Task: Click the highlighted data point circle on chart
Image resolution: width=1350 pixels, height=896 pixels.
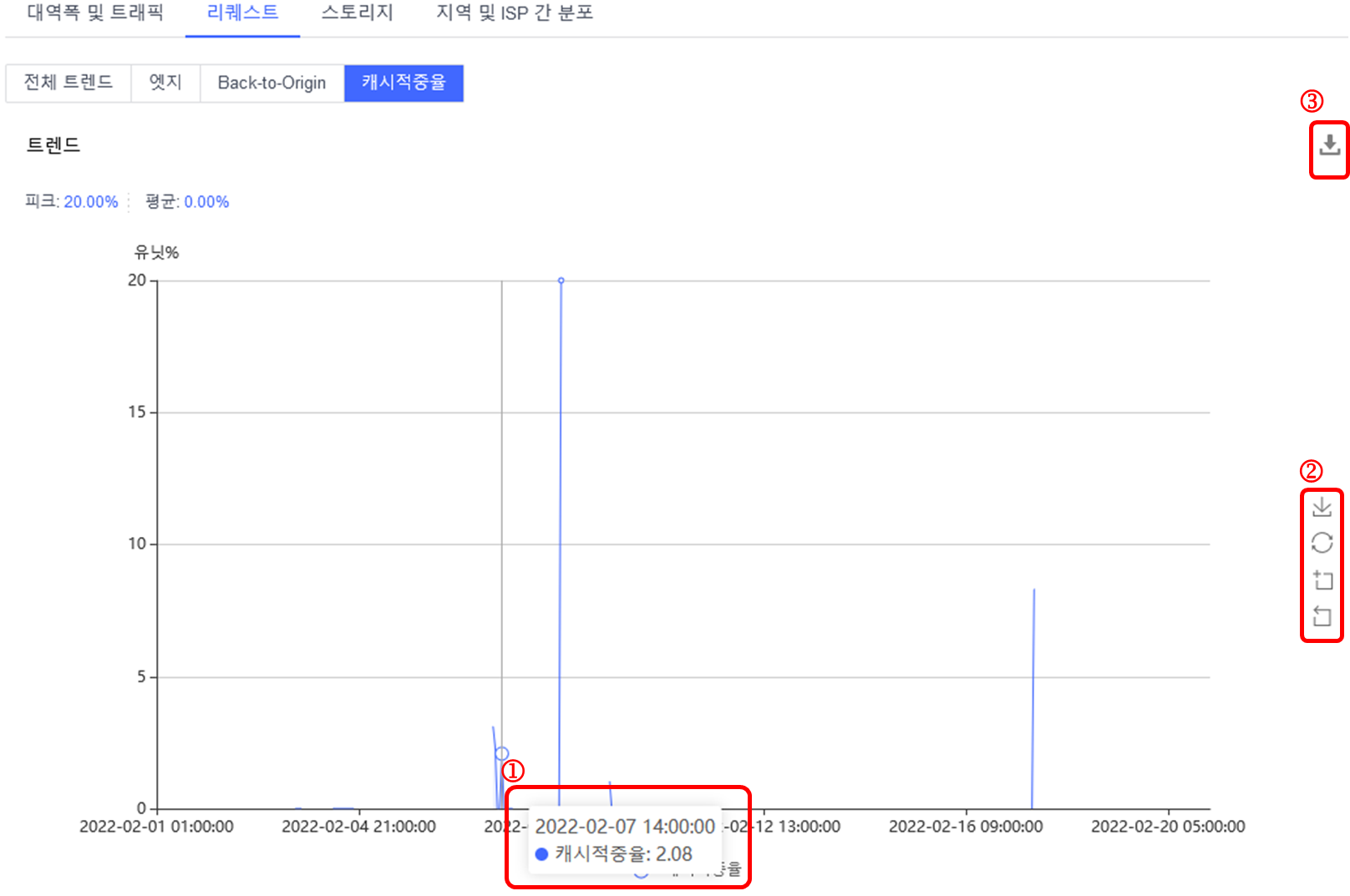Action: pyautogui.click(x=501, y=754)
